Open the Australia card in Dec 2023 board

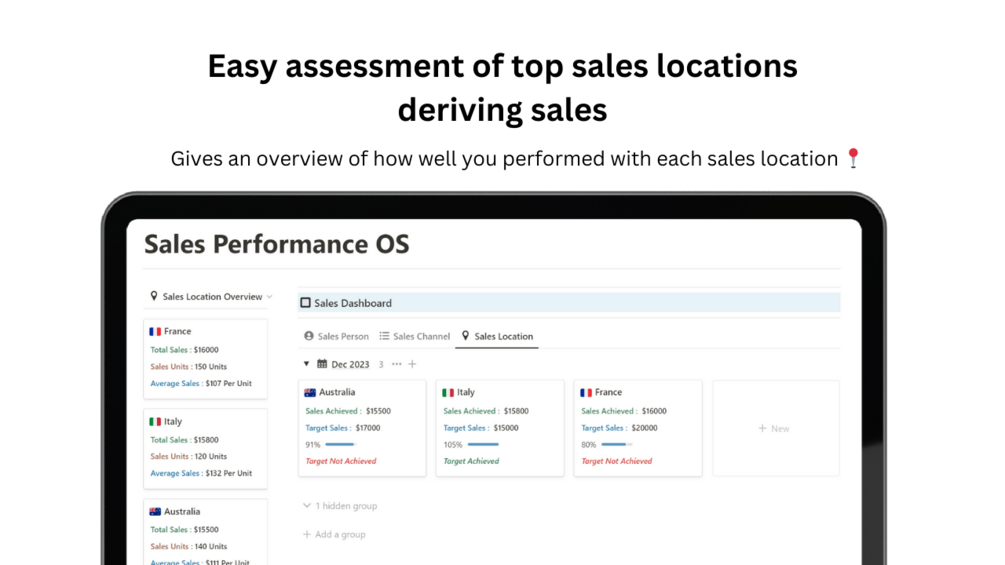click(x=362, y=428)
